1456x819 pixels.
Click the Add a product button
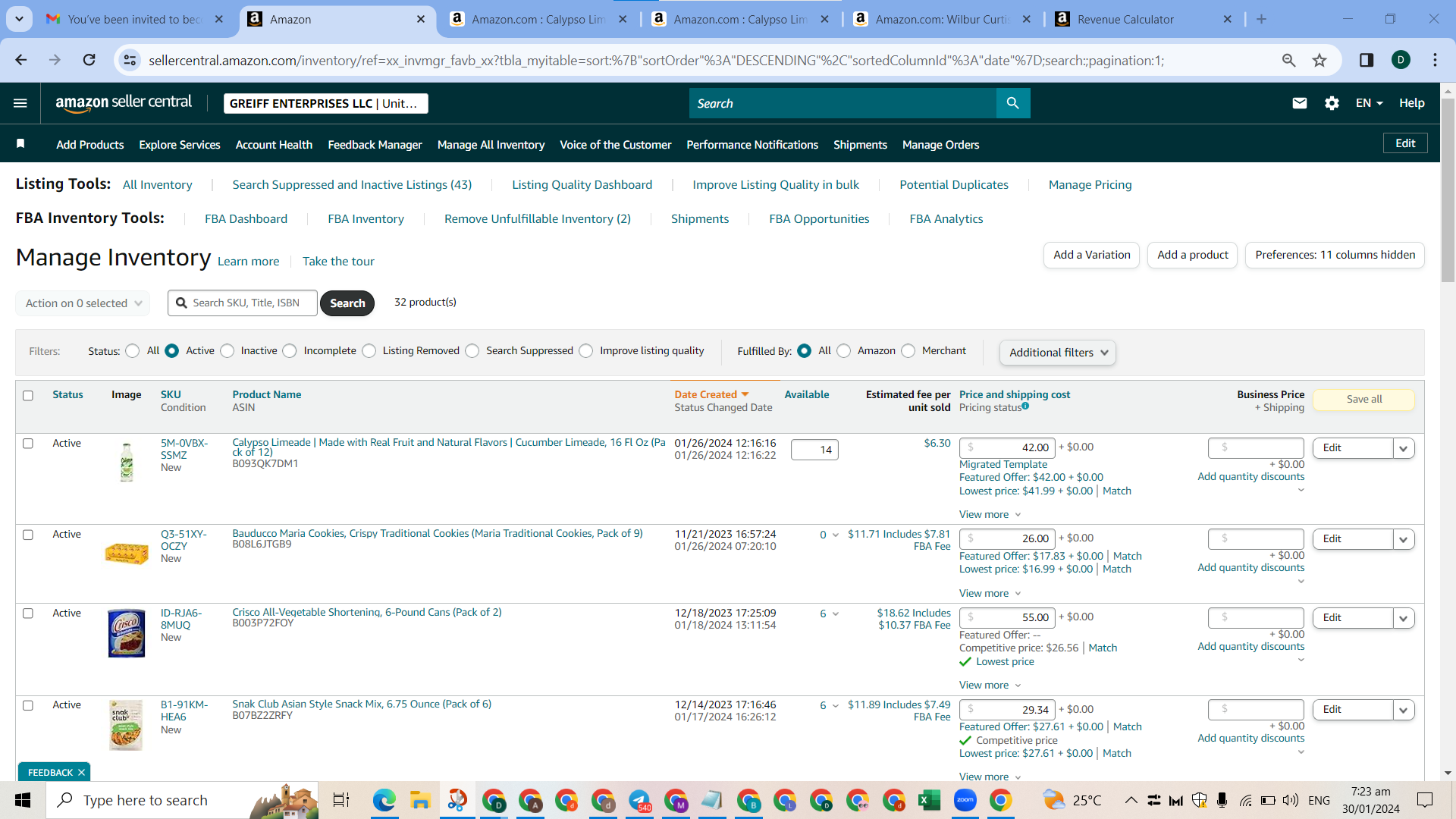coord(1192,255)
